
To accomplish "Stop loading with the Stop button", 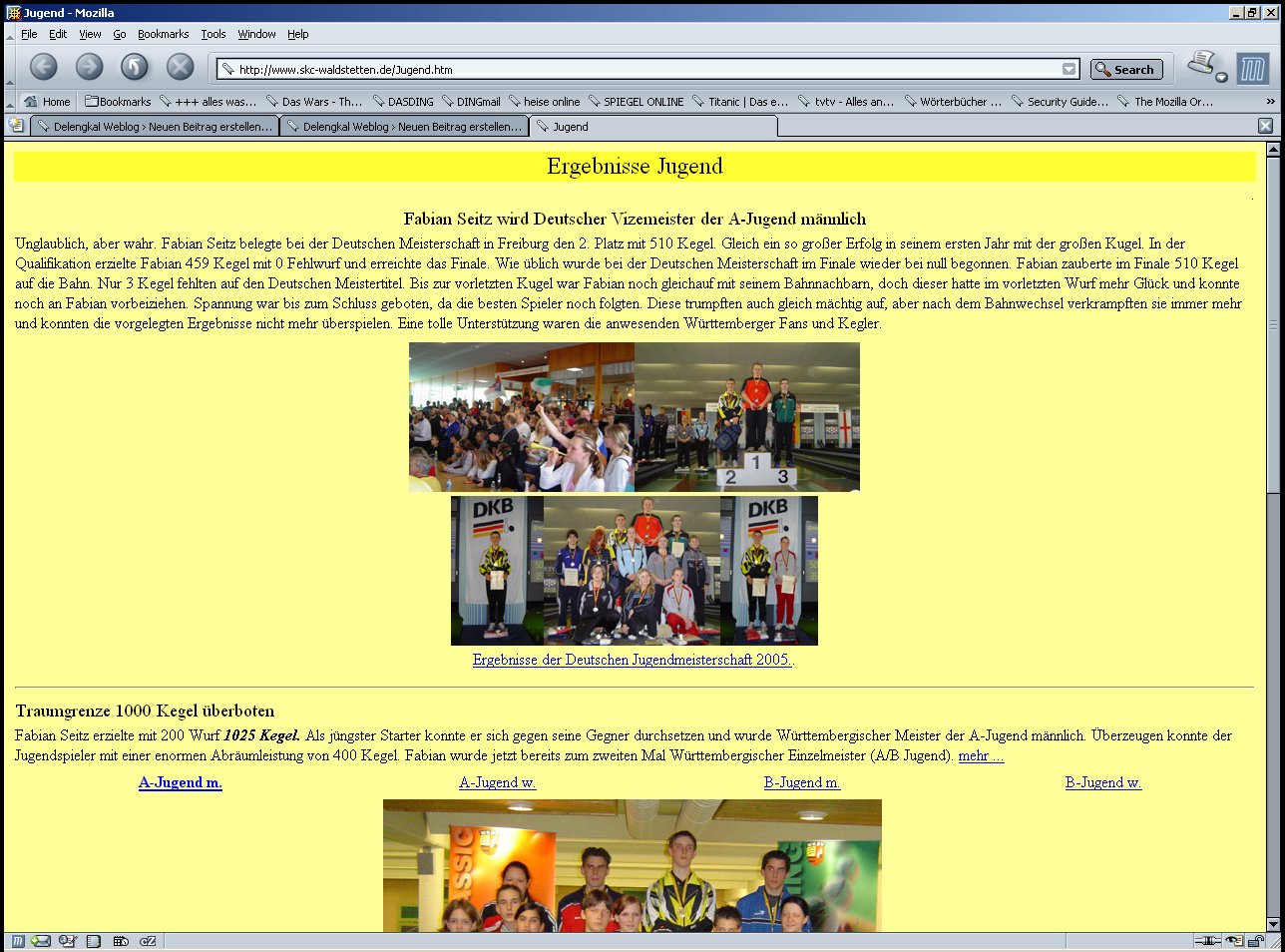I will [180, 67].
